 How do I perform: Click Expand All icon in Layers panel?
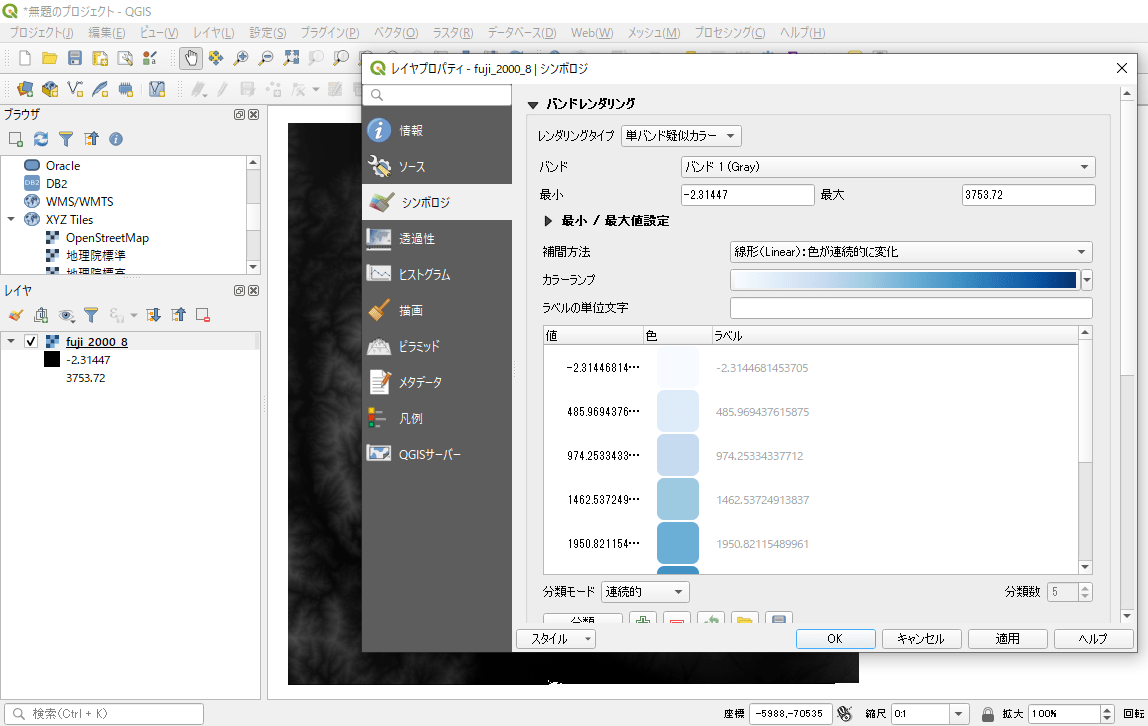point(153,315)
